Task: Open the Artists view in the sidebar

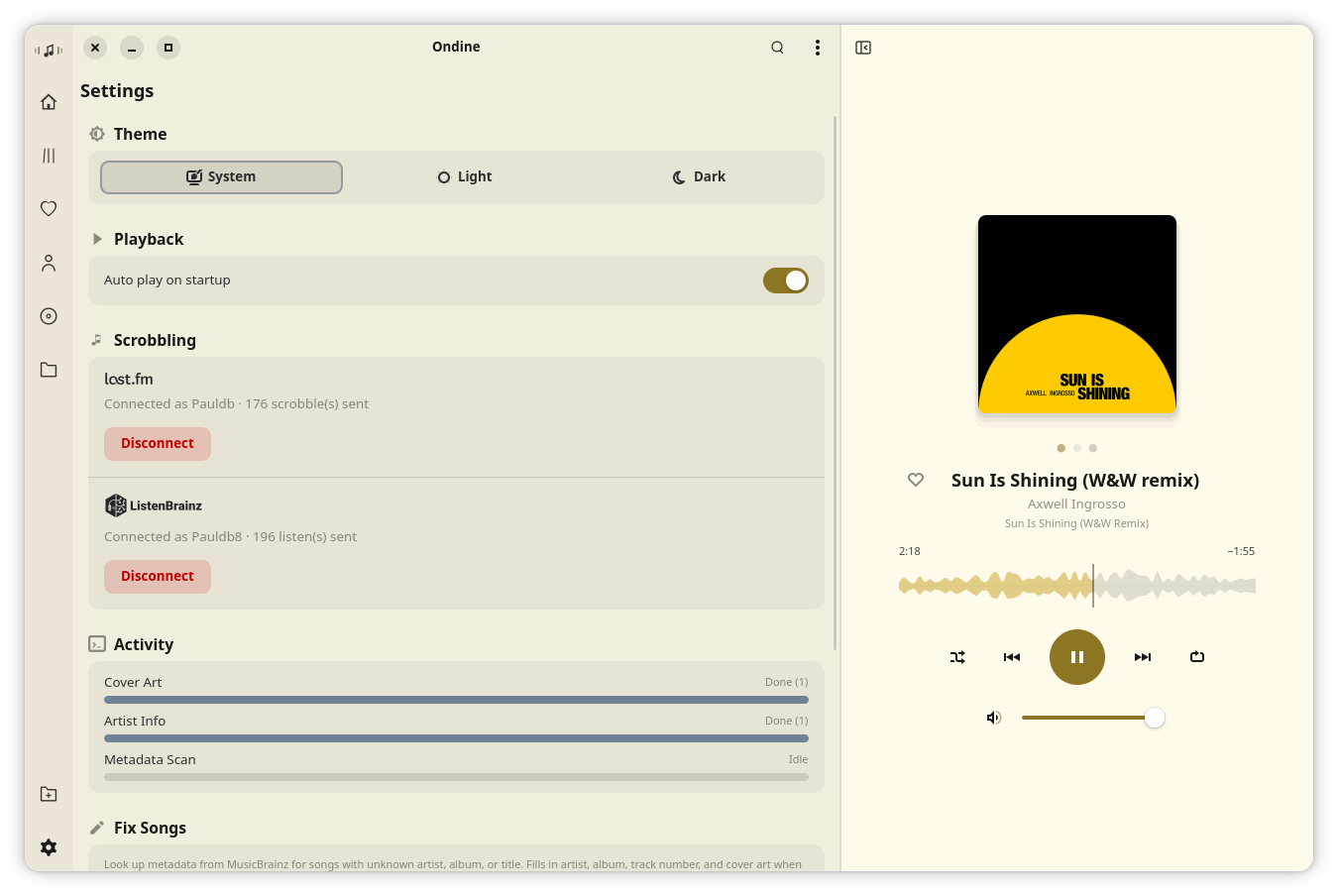Action: [49, 263]
